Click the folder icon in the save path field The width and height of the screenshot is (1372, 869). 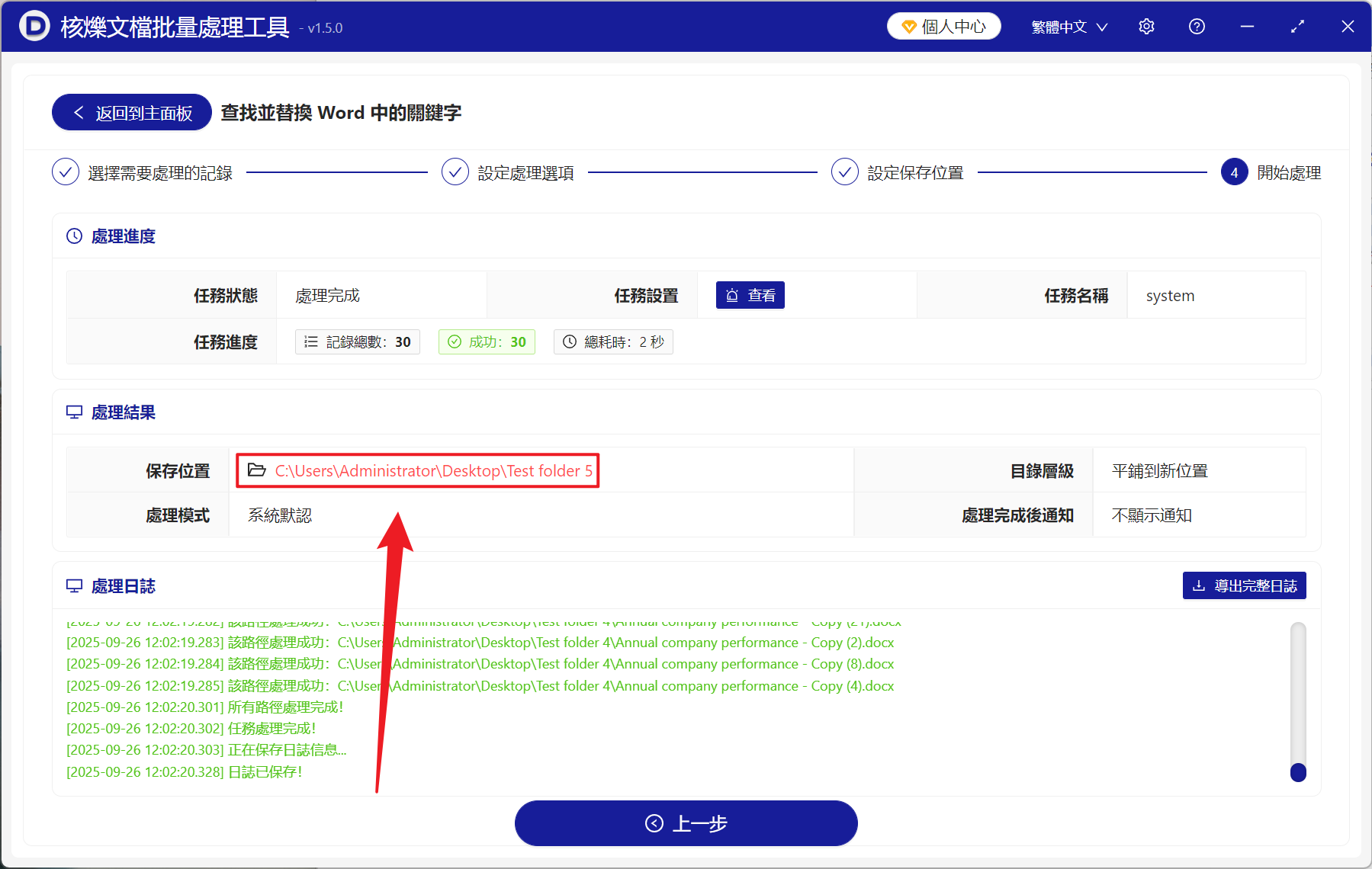point(256,470)
